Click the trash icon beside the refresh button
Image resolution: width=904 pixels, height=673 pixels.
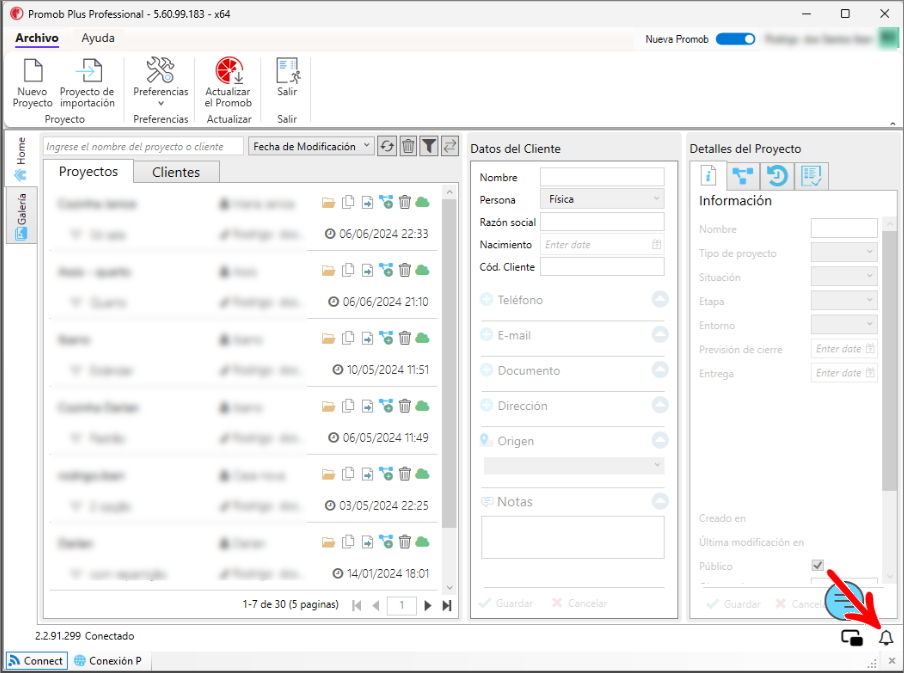click(408, 146)
